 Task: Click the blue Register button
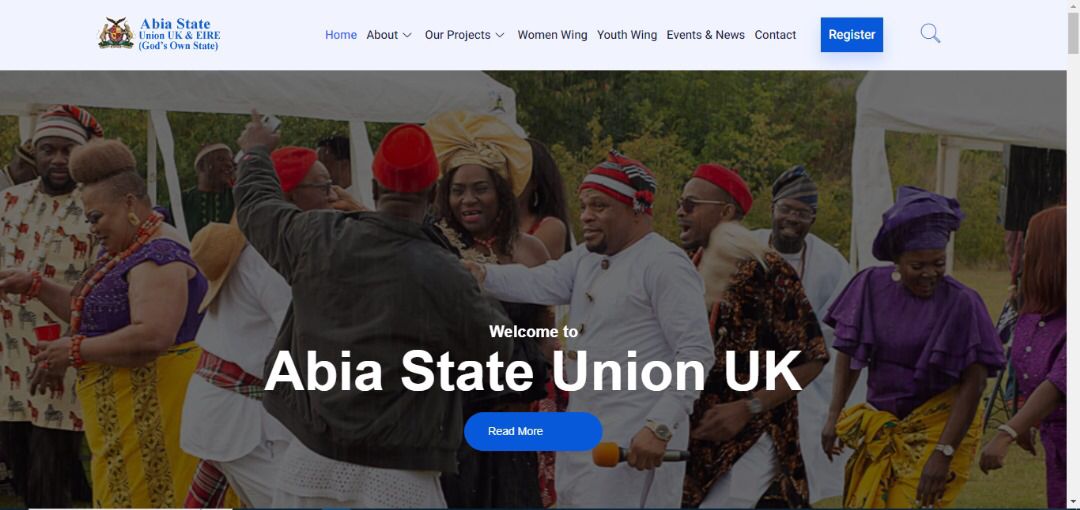851,34
